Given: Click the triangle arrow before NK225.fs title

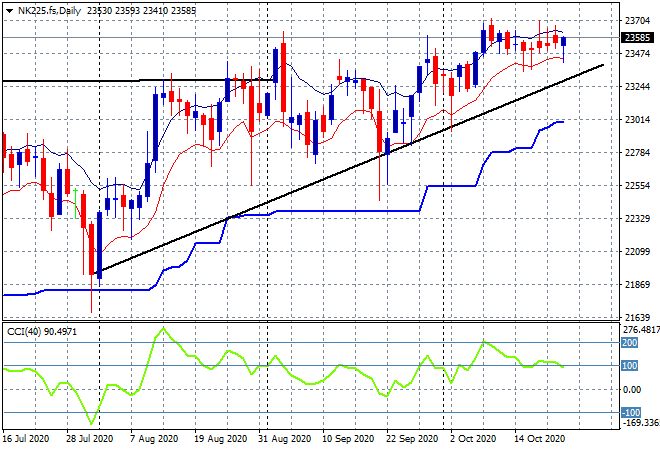Looking at the screenshot, I should [9, 11].
